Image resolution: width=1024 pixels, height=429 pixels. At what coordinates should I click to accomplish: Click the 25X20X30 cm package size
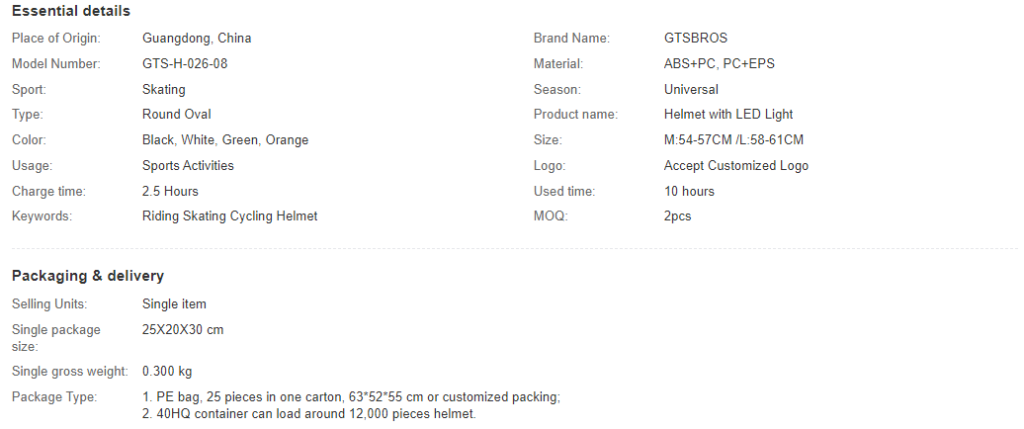tap(183, 329)
